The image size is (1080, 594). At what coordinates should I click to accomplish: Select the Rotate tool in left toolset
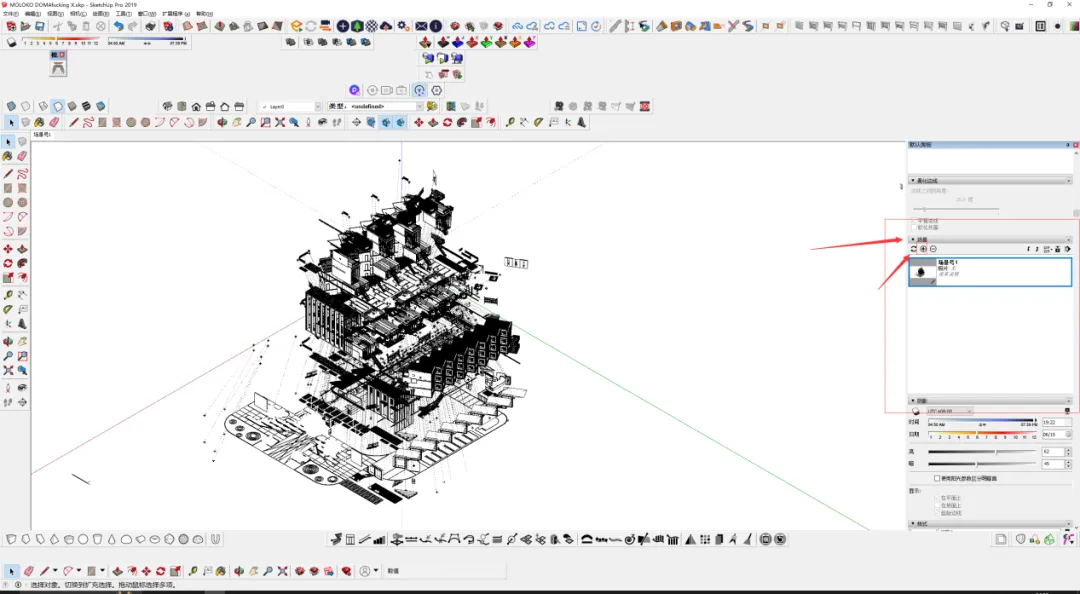coord(8,263)
